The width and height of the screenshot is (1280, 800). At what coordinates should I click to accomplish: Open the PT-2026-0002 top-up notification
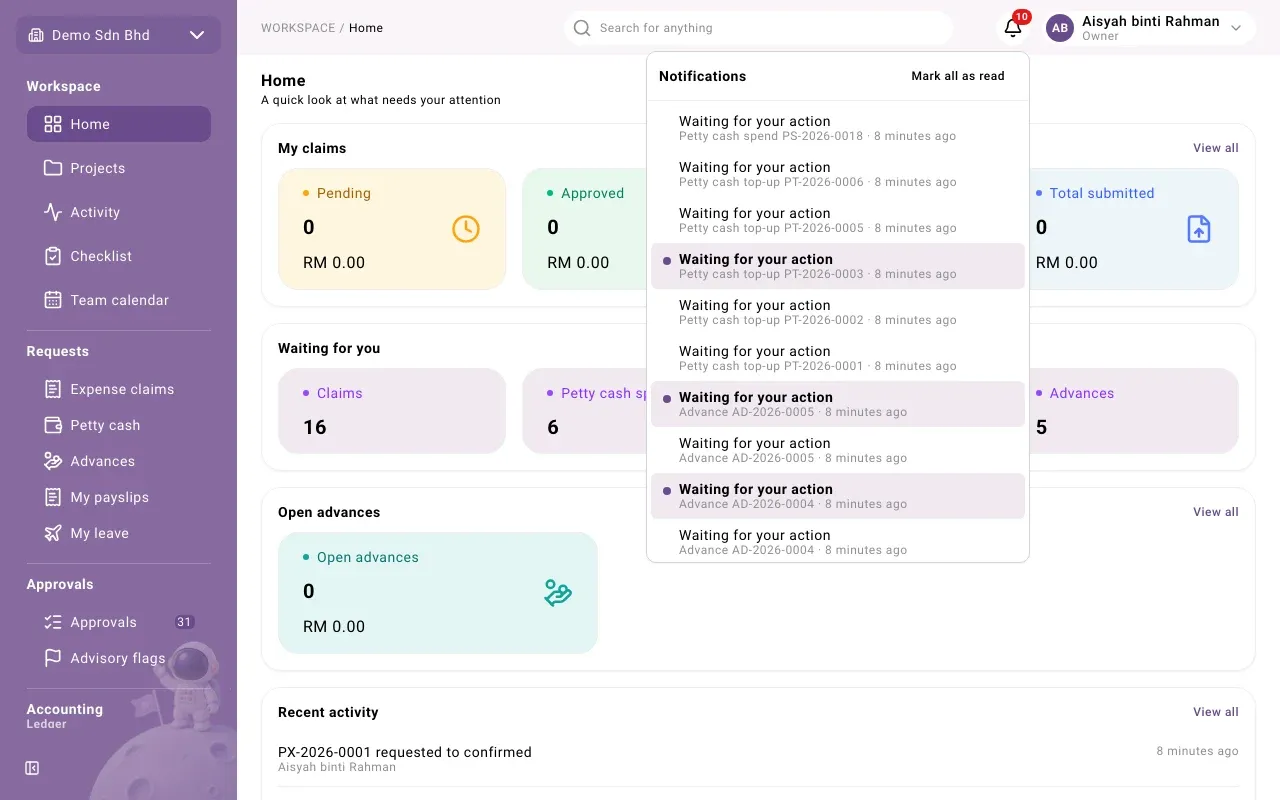click(838, 312)
